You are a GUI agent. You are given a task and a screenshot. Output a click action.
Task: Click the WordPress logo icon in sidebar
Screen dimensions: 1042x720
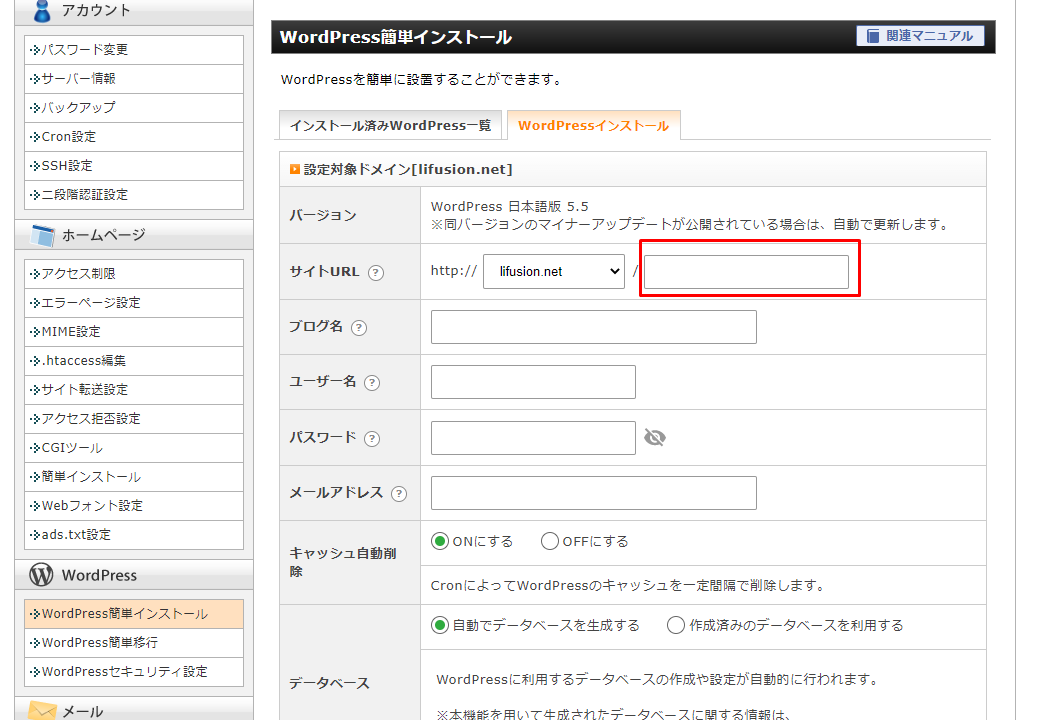[41, 574]
